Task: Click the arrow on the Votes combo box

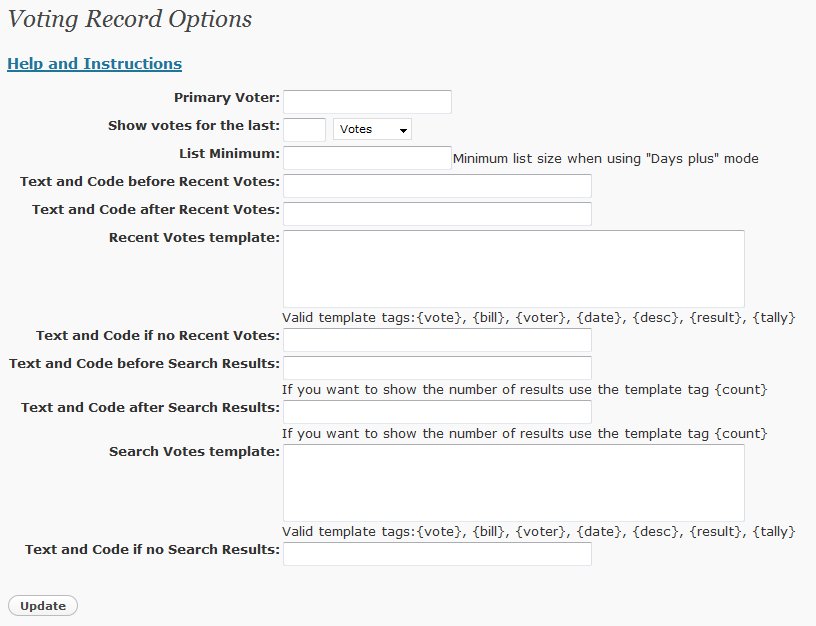Action: click(x=403, y=130)
